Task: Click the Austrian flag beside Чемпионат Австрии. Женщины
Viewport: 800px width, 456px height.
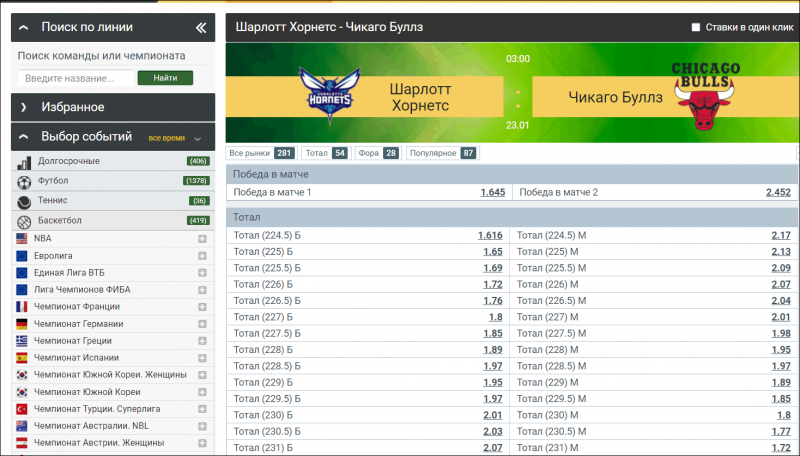Action: point(21,443)
